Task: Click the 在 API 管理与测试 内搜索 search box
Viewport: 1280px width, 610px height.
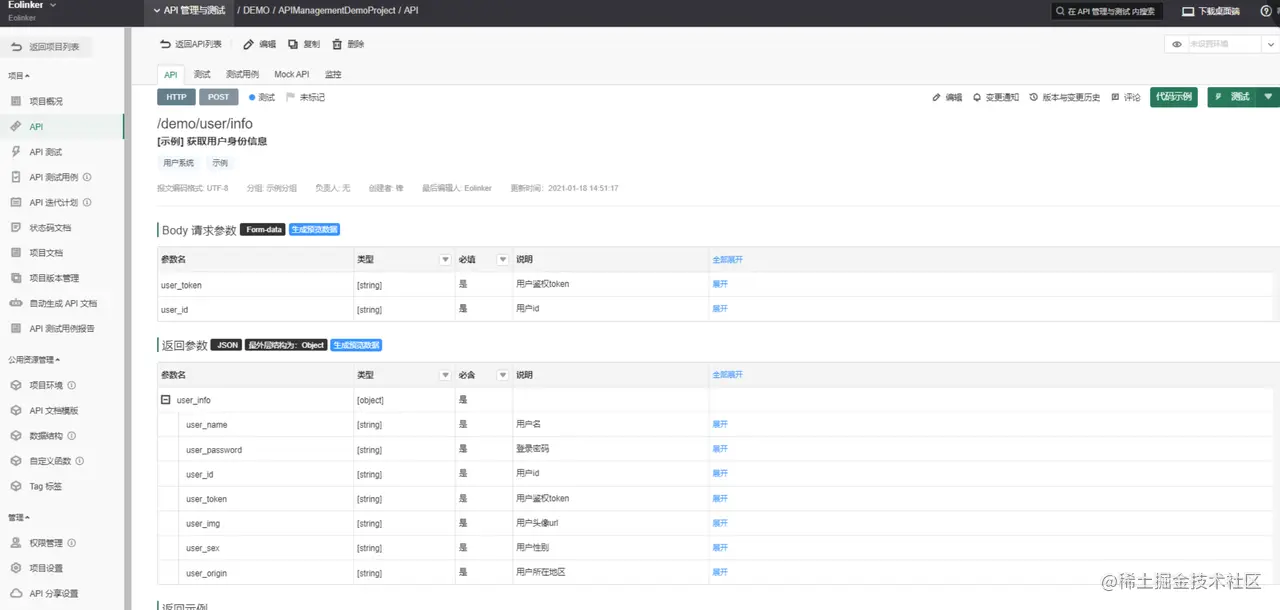Action: pyautogui.click(x=1106, y=11)
